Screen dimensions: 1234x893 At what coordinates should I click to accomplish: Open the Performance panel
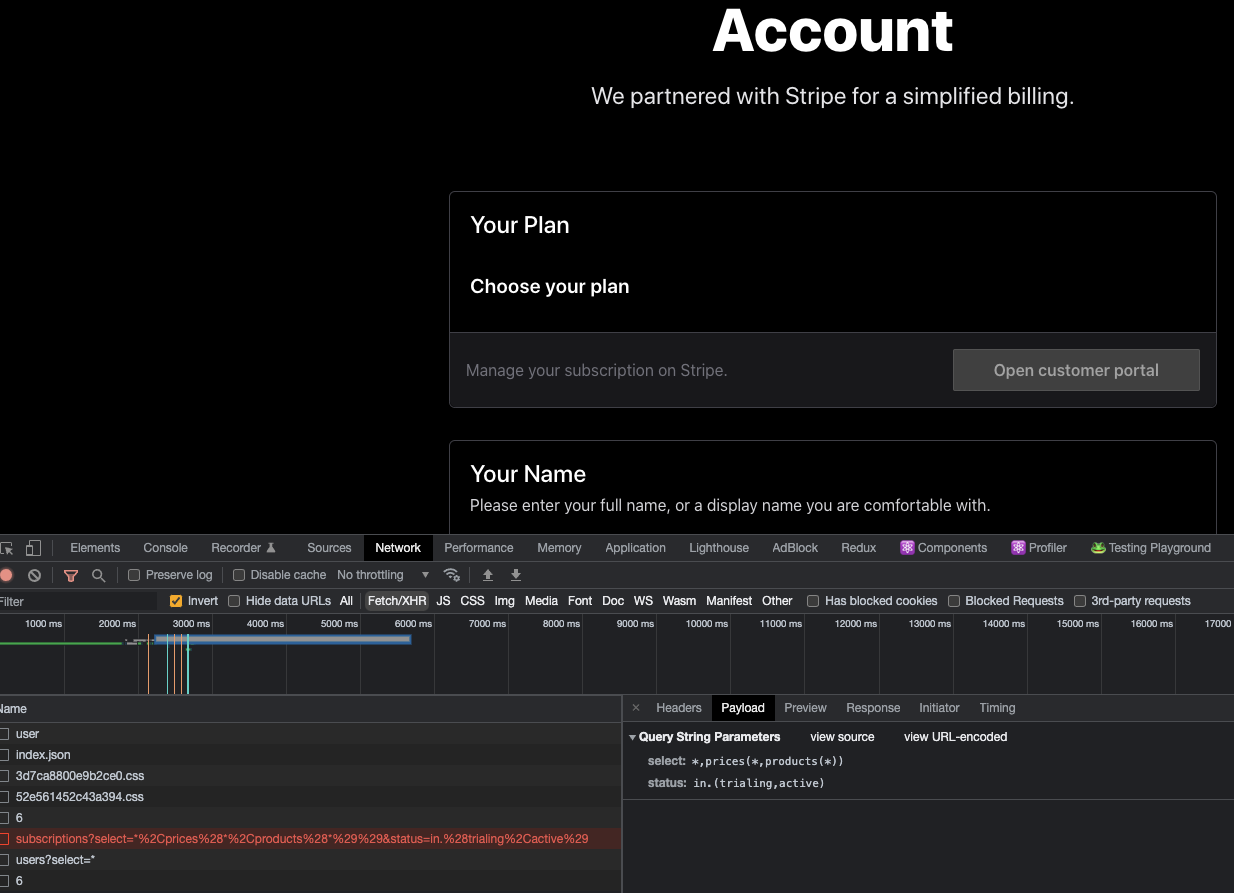478,547
